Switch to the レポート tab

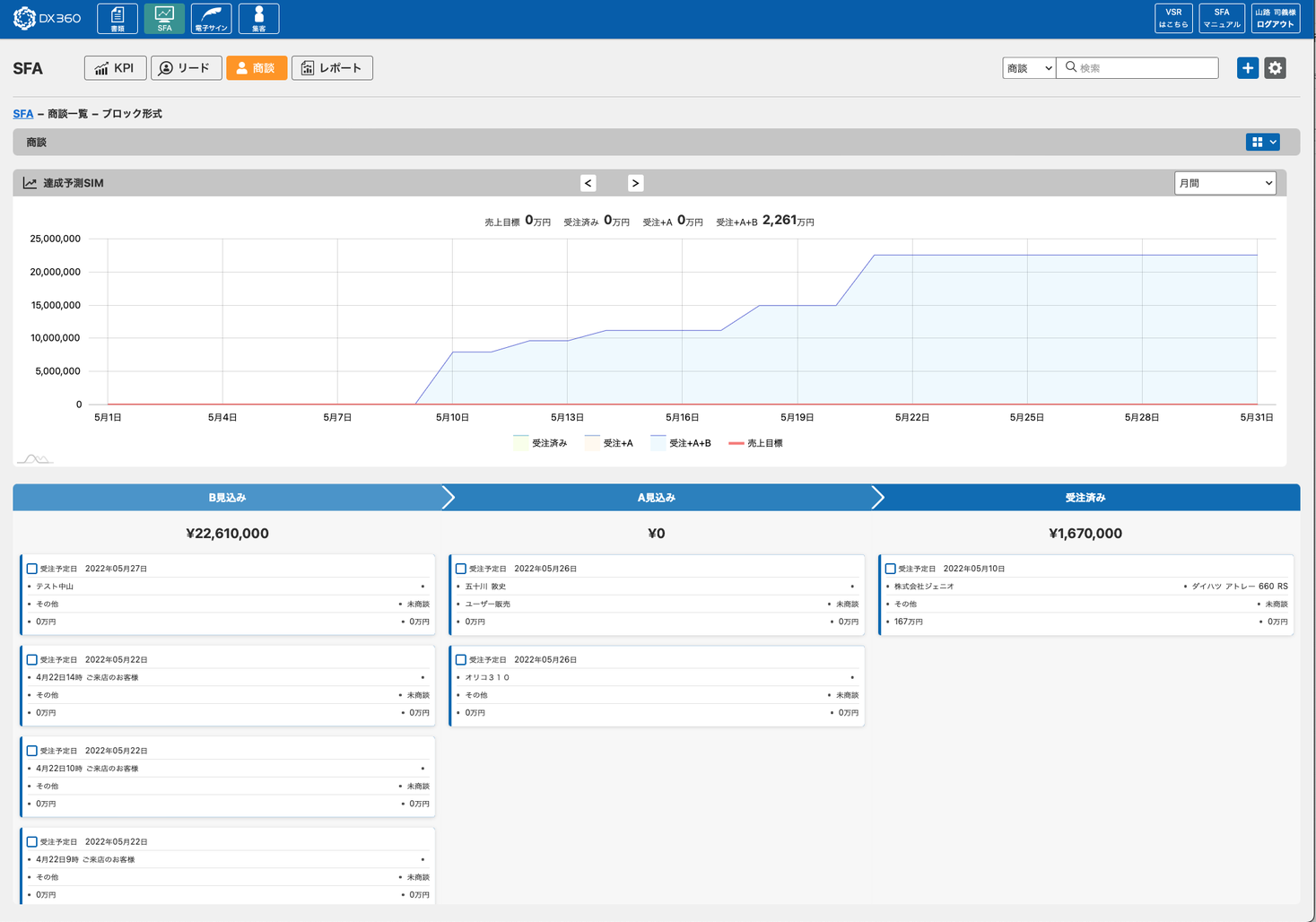tap(332, 68)
